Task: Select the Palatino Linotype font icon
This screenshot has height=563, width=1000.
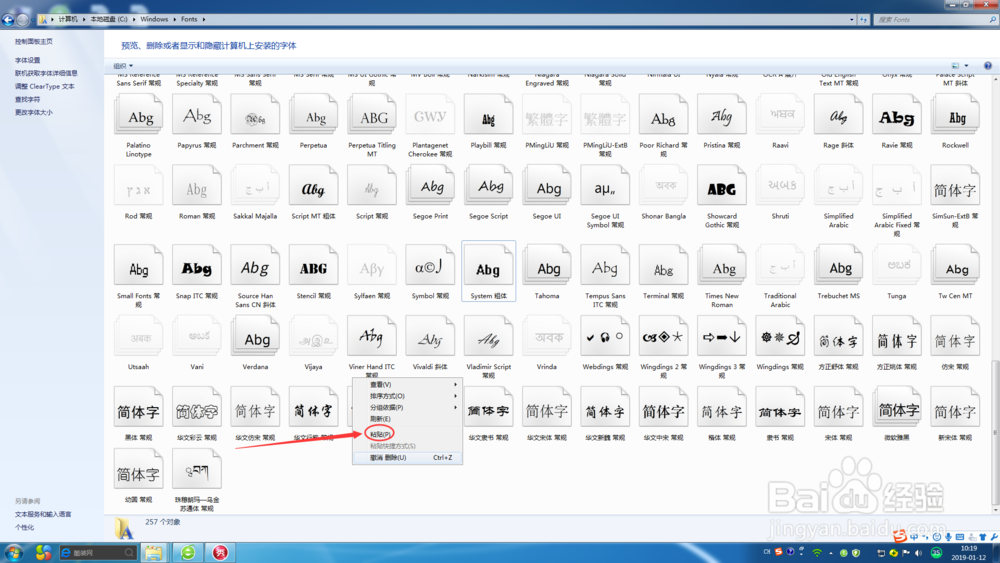Action: click(x=139, y=115)
